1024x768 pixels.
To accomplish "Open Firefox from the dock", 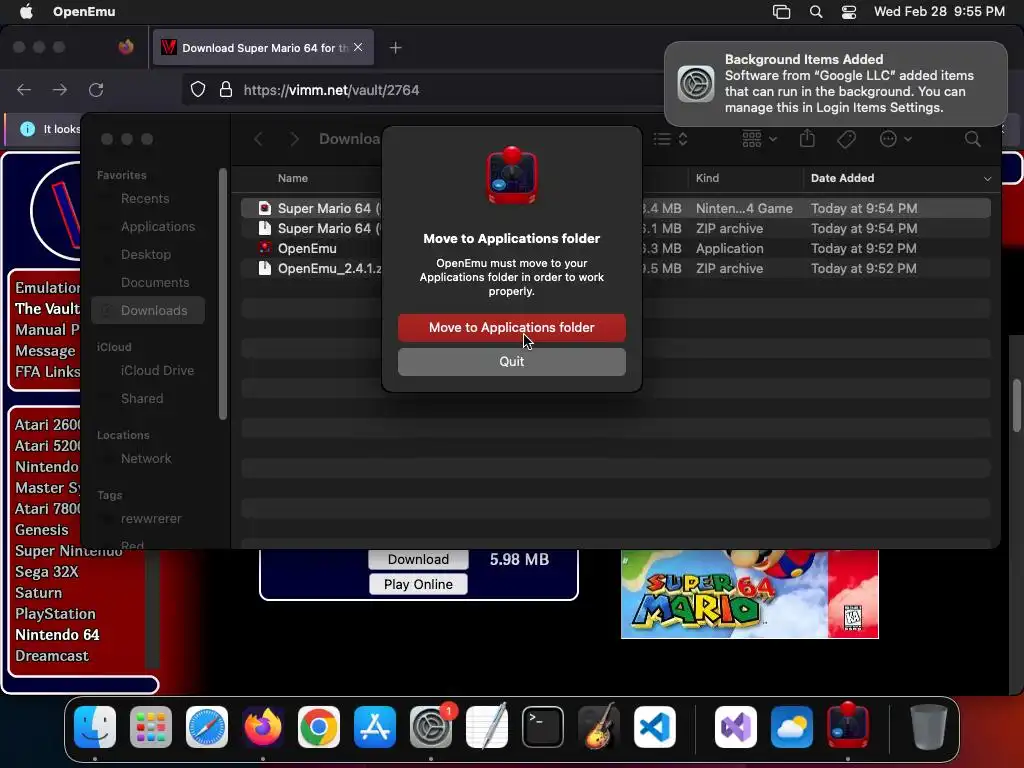I will 263,727.
